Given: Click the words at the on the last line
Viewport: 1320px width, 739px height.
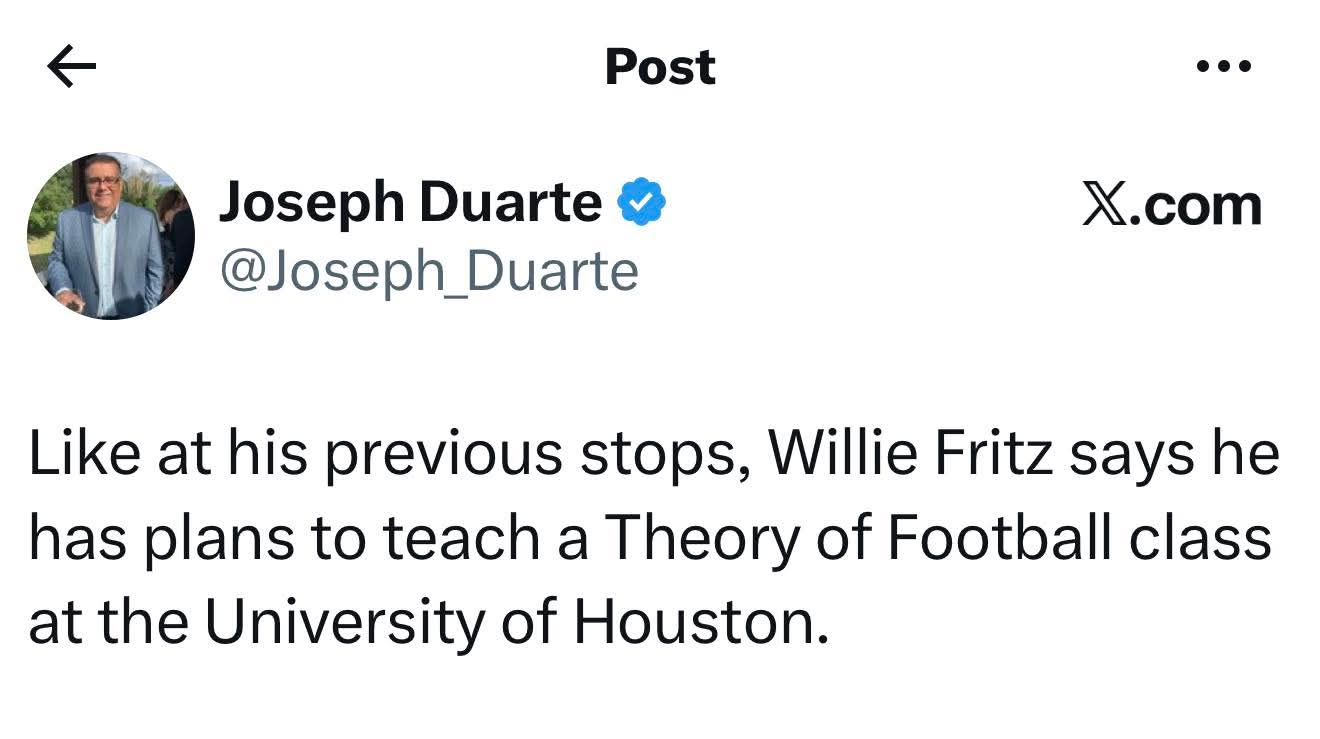Looking at the screenshot, I should tap(110, 621).
